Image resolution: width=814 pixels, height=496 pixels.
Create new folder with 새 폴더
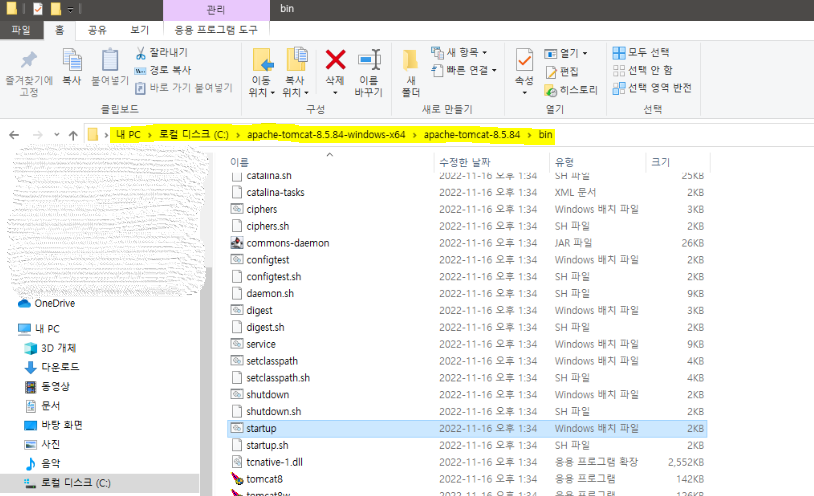tap(411, 73)
